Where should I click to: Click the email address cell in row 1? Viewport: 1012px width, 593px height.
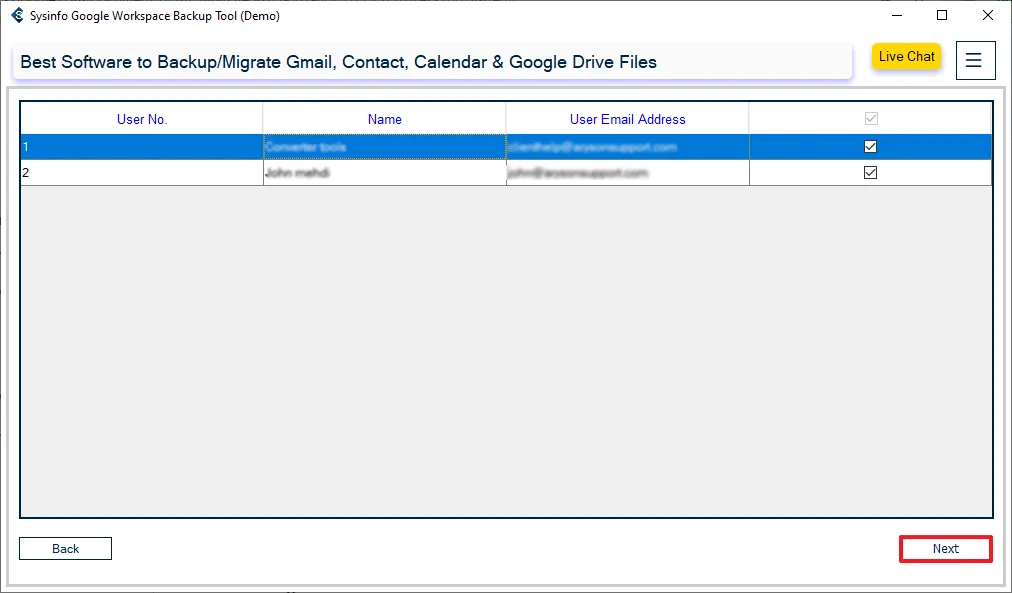click(x=627, y=147)
